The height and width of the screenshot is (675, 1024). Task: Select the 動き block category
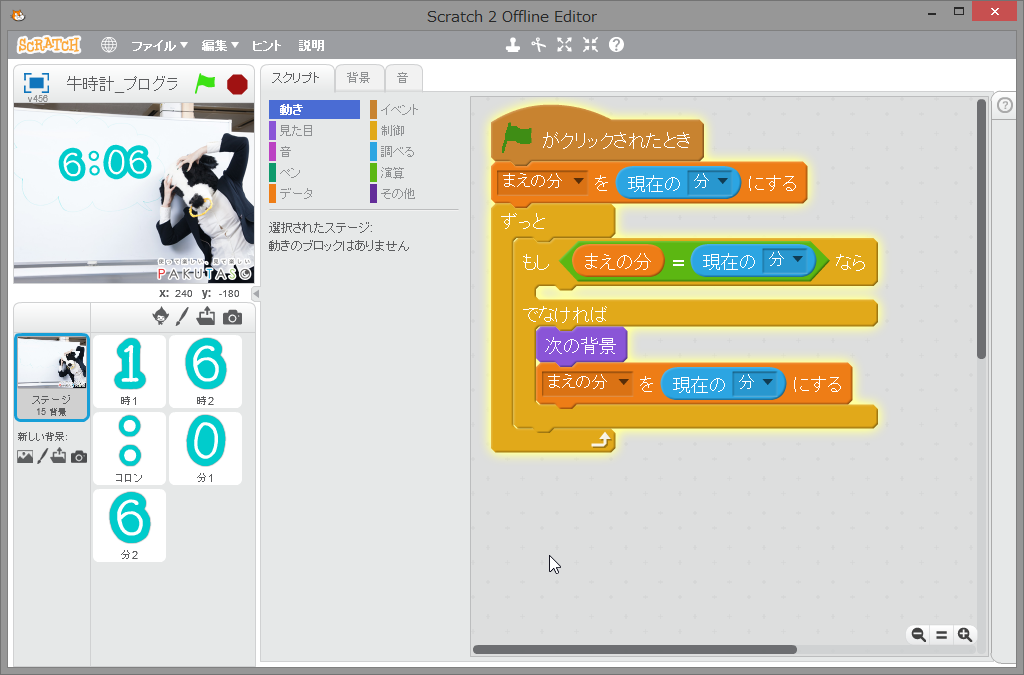pos(314,109)
